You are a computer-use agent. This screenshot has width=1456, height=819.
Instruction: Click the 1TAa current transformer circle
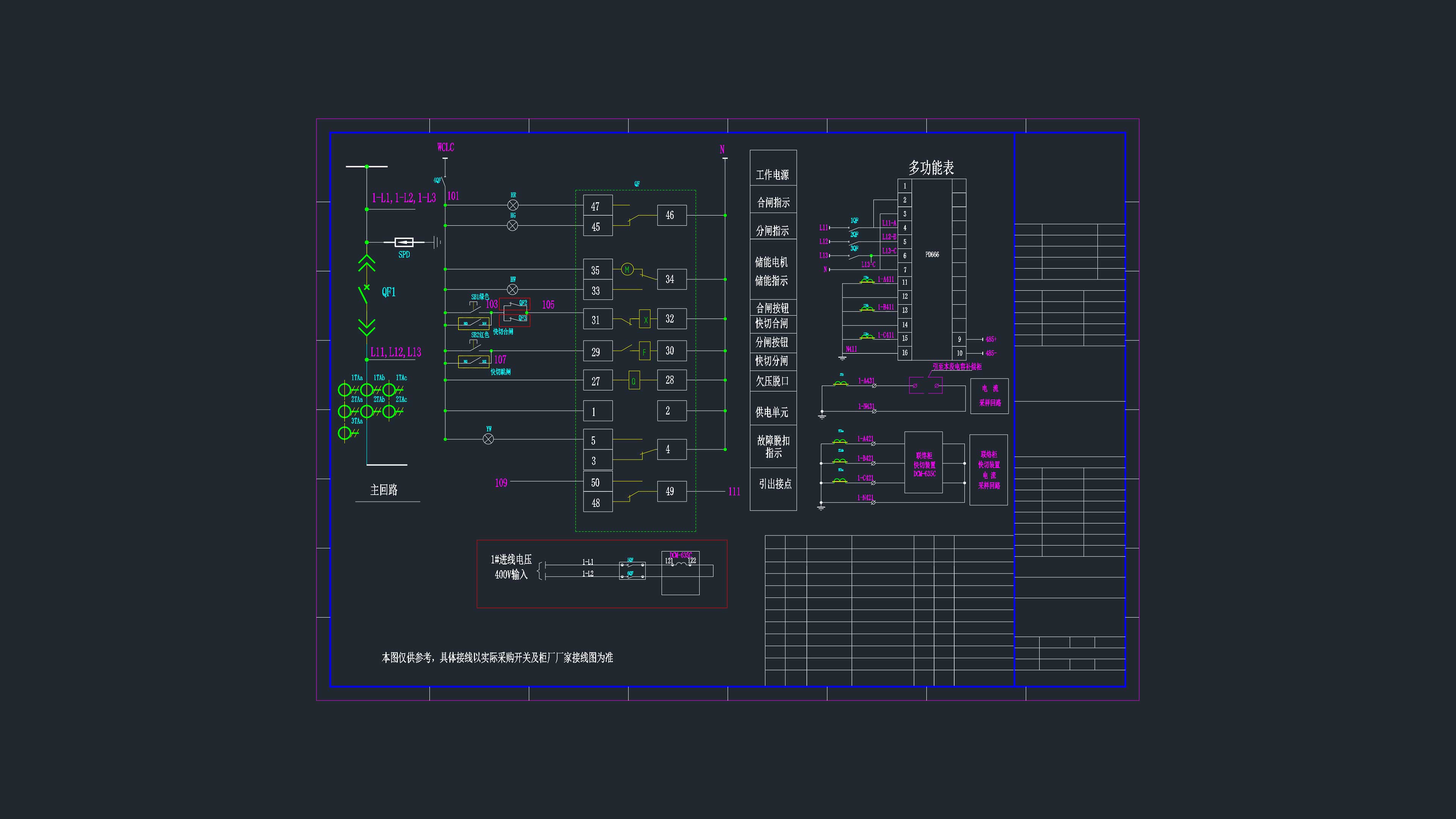344,390
